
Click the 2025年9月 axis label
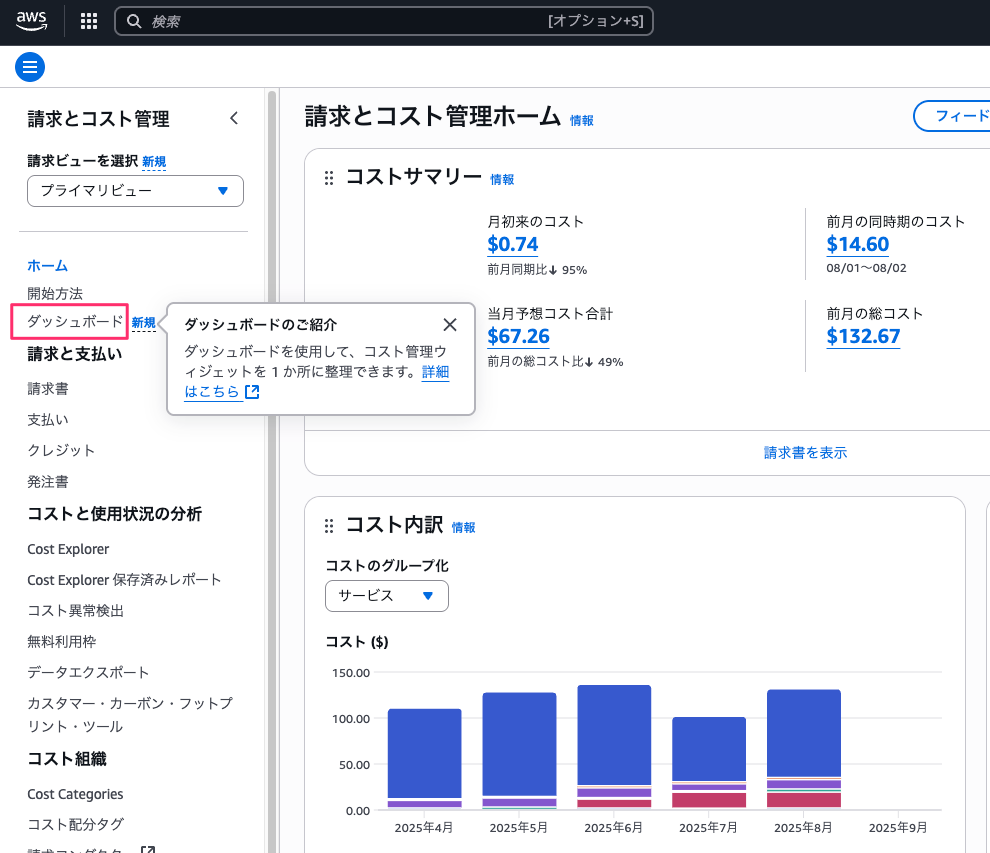(x=898, y=828)
